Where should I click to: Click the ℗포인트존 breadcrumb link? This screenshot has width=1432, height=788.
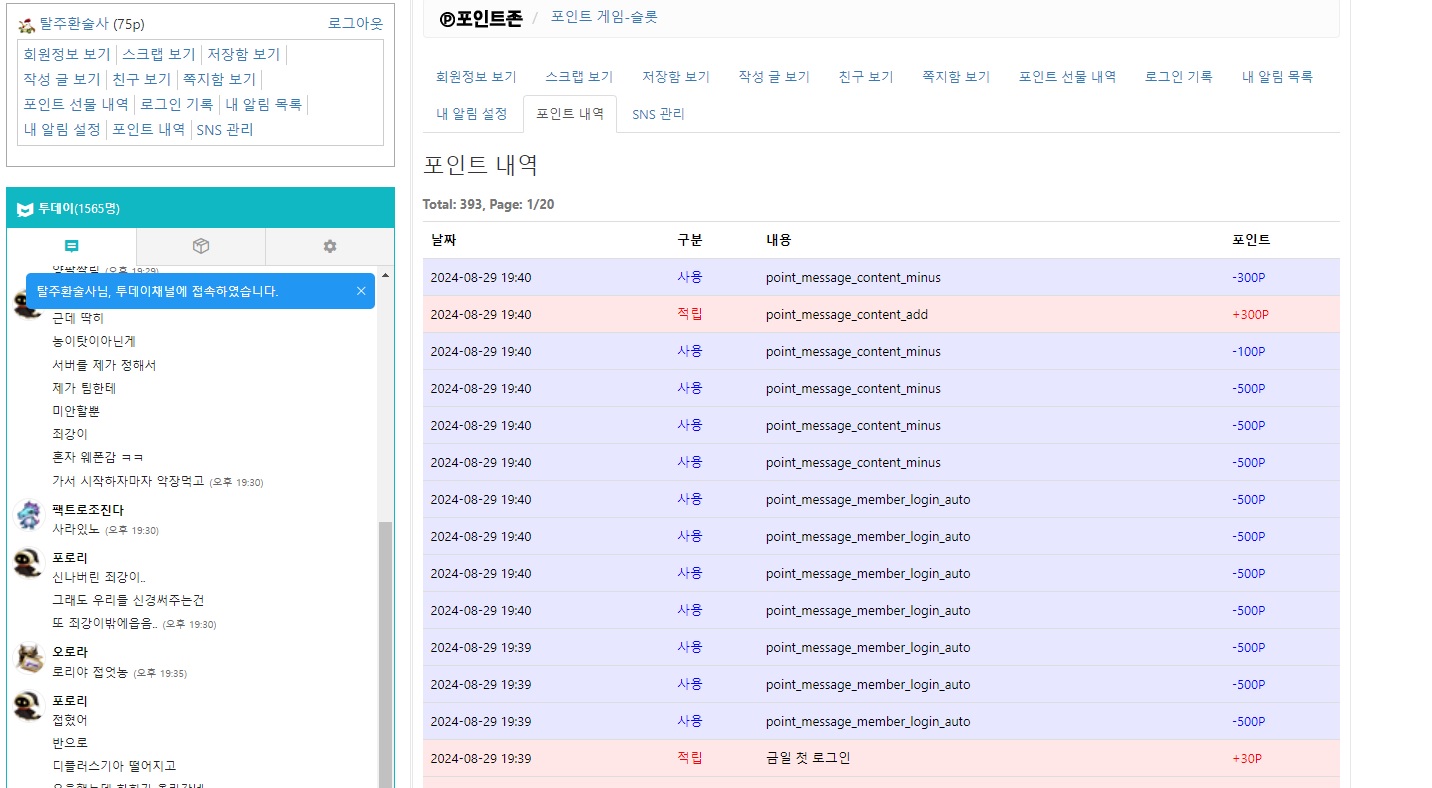pos(481,18)
